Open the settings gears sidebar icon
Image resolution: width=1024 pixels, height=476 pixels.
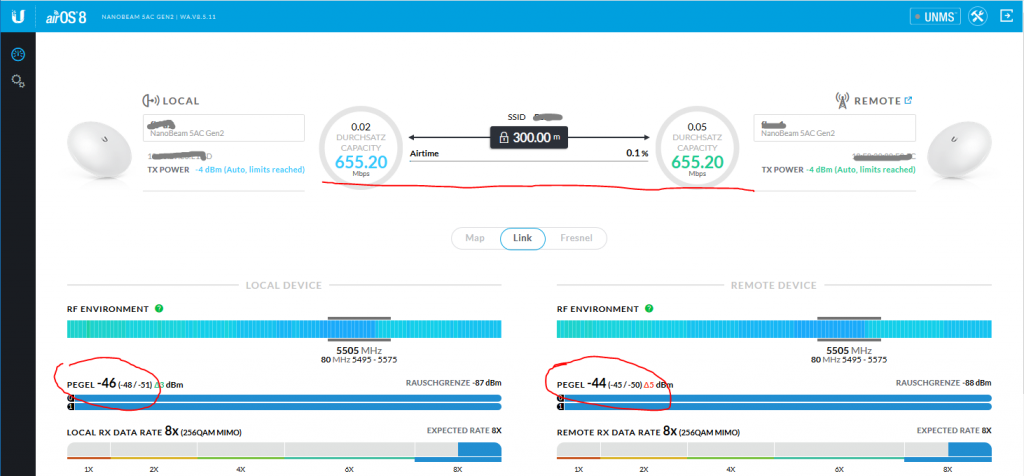click(18, 82)
